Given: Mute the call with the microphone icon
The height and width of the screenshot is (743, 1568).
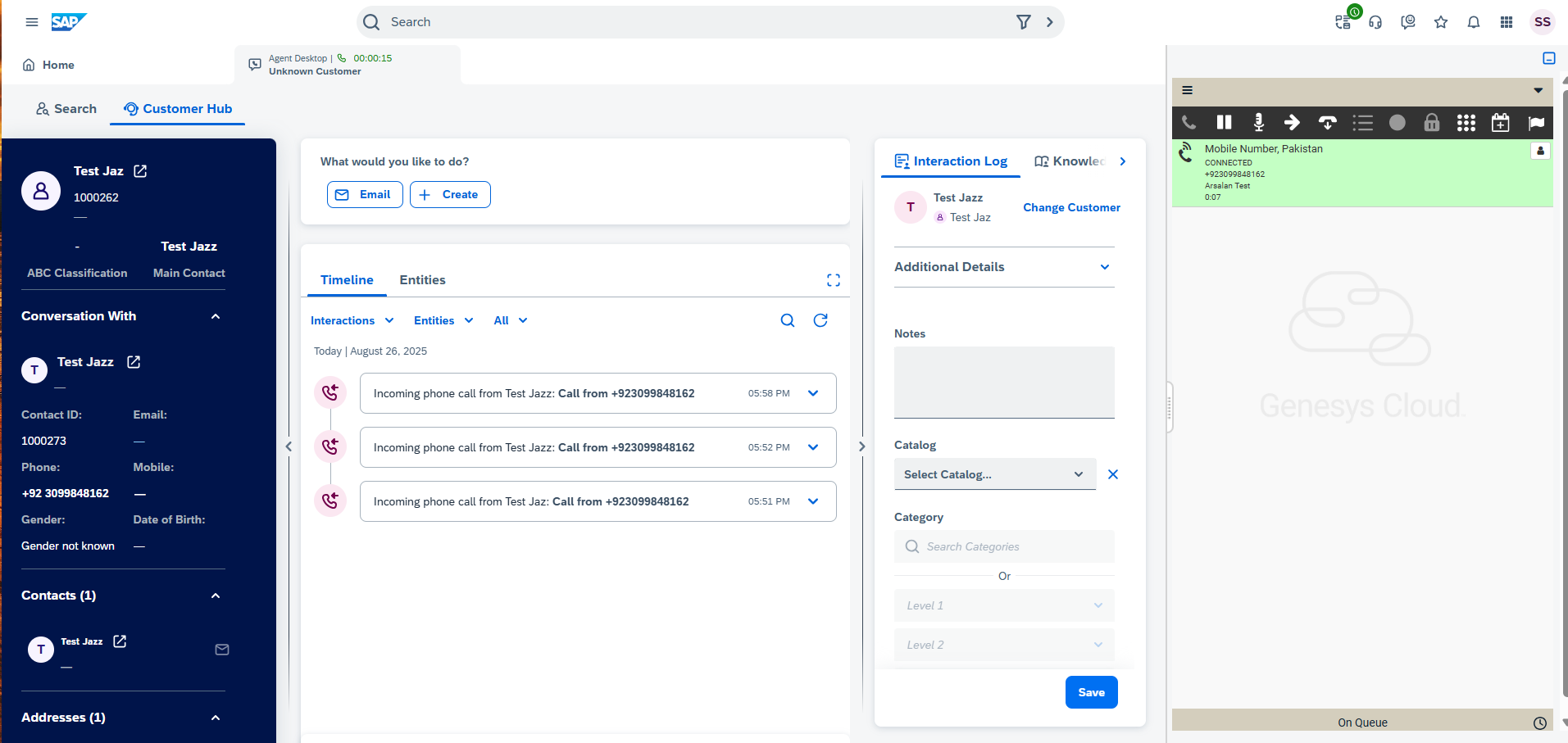Looking at the screenshot, I should click(1258, 122).
